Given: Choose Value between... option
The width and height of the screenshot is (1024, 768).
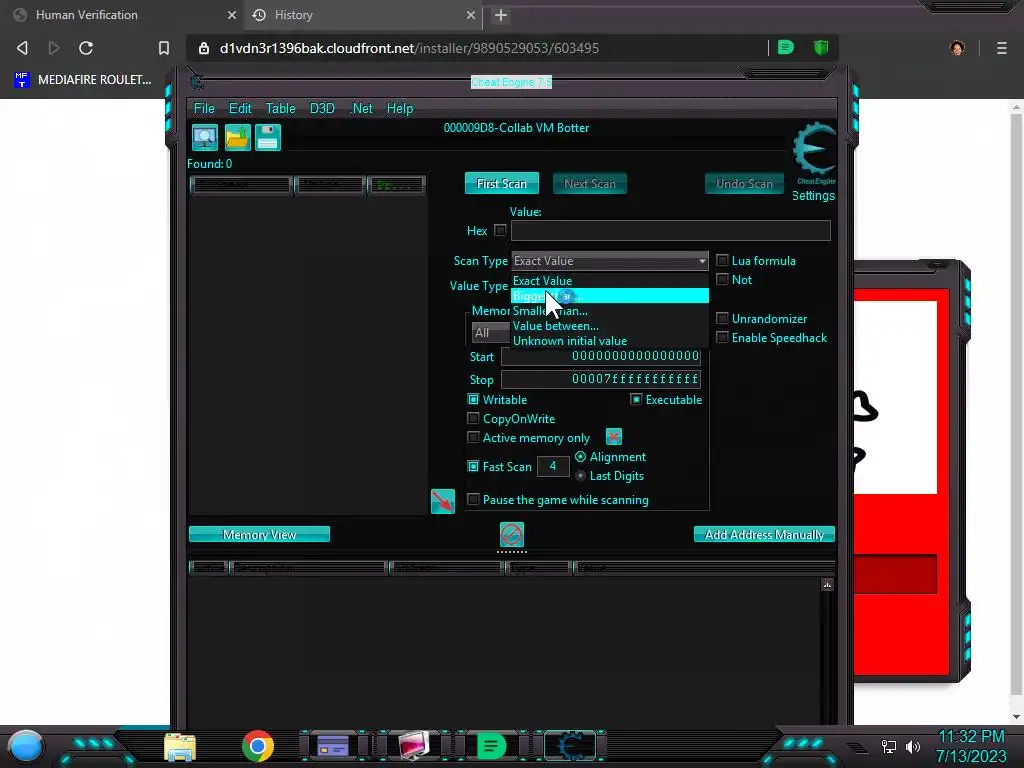Looking at the screenshot, I should (x=610, y=326).
